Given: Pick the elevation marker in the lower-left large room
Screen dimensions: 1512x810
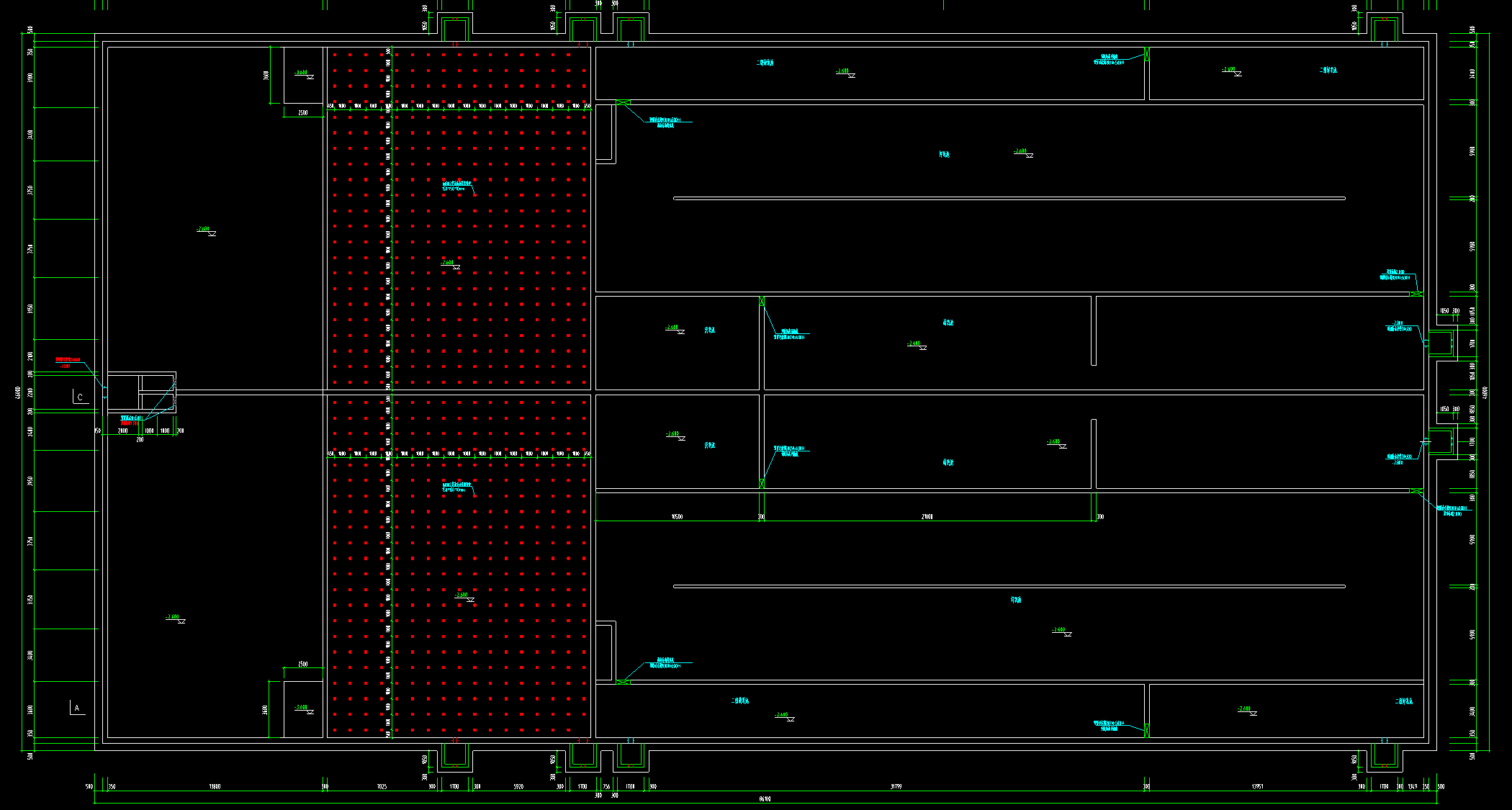Looking at the screenshot, I should click(176, 618).
